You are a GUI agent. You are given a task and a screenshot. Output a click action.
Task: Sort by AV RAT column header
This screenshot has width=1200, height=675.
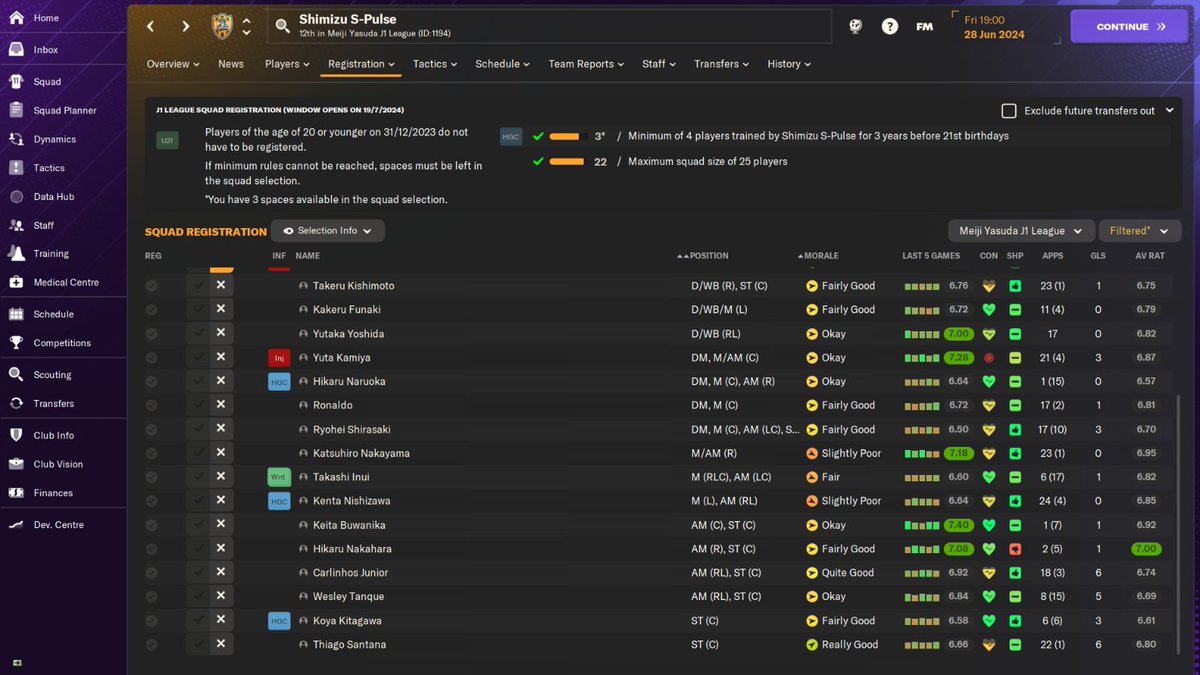click(1149, 257)
